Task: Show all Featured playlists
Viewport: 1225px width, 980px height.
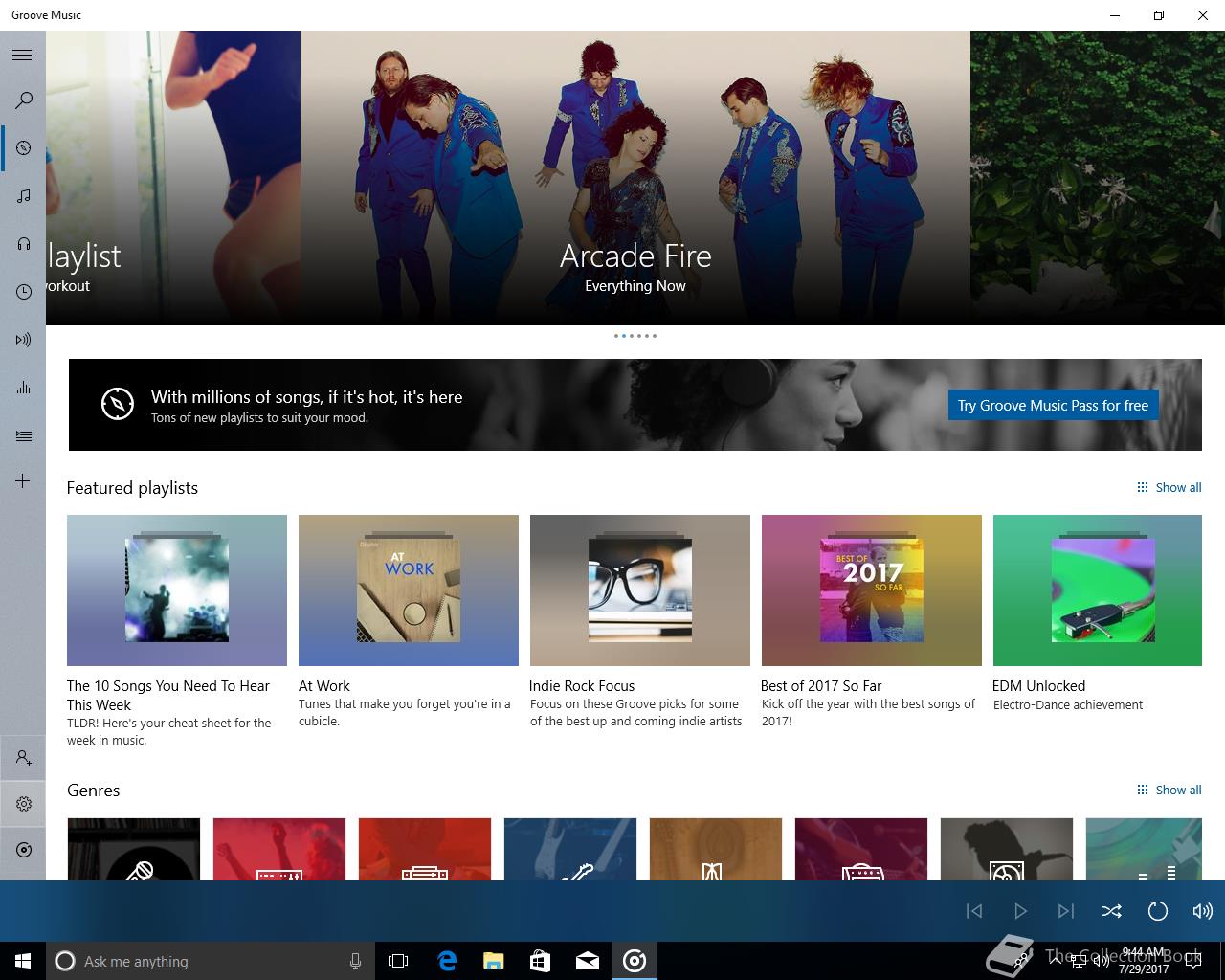Action: coord(1169,487)
